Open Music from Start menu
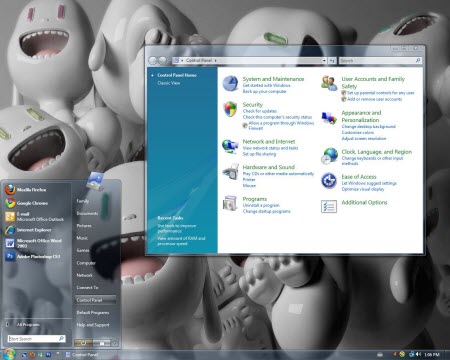This screenshot has height=360, width=450. 82,238
